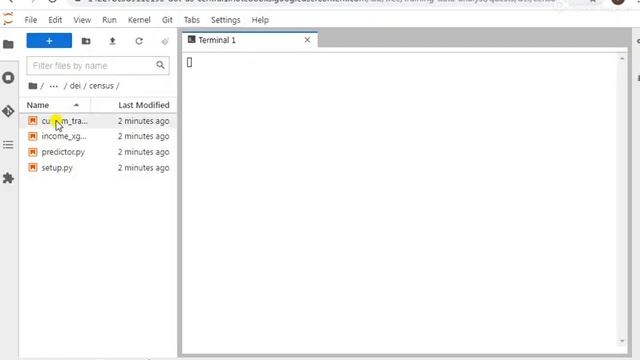Focus the Filter files by name field

coord(98,66)
